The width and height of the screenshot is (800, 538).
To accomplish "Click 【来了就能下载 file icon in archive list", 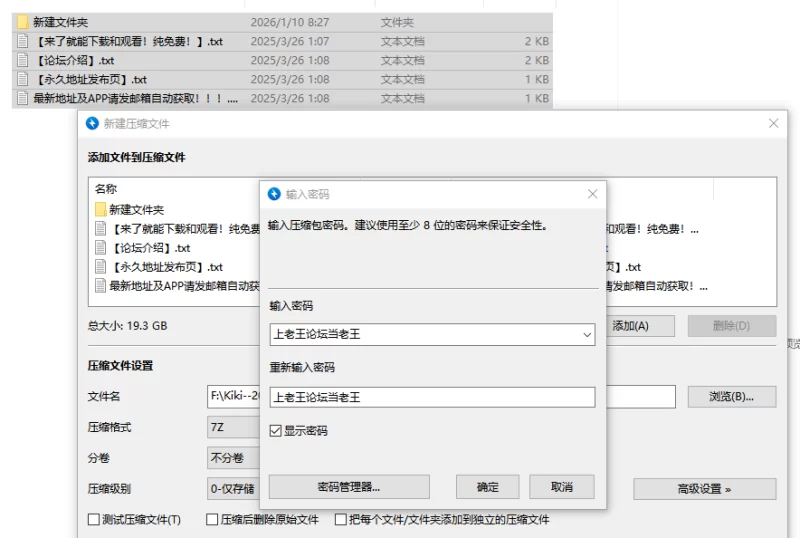I will [101, 228].
